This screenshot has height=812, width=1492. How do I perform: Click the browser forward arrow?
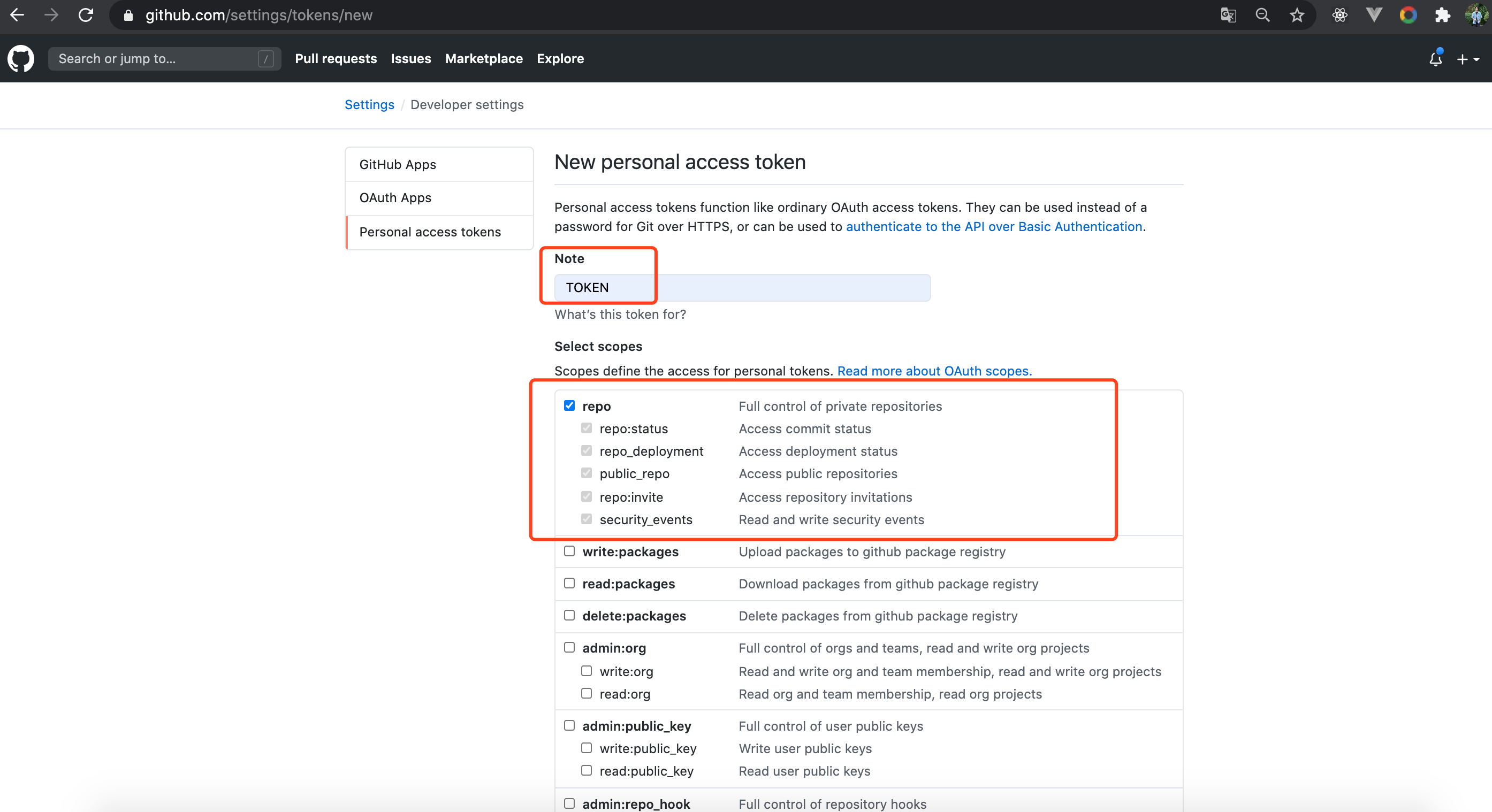[x=51, y=15]
